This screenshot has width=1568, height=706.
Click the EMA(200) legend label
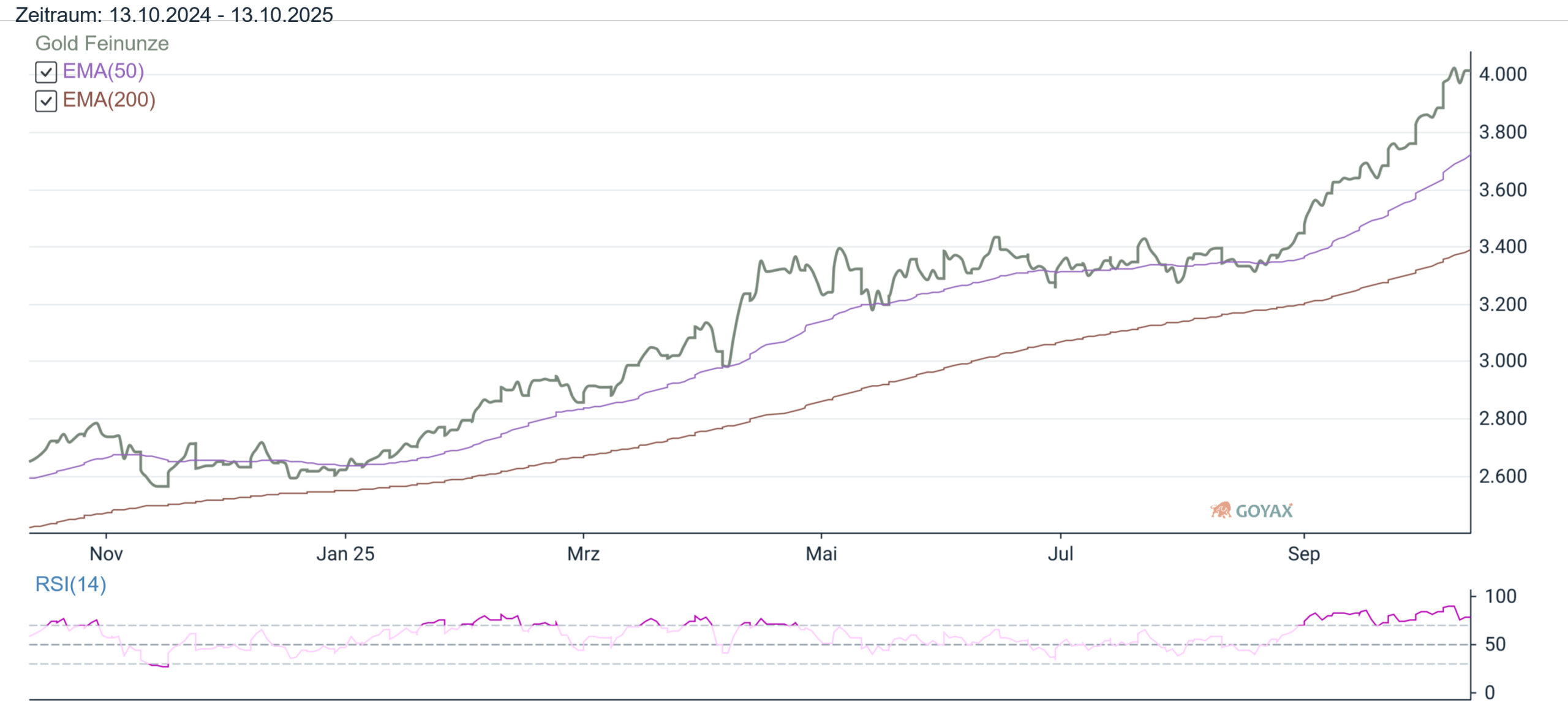[x=108, y=99]
